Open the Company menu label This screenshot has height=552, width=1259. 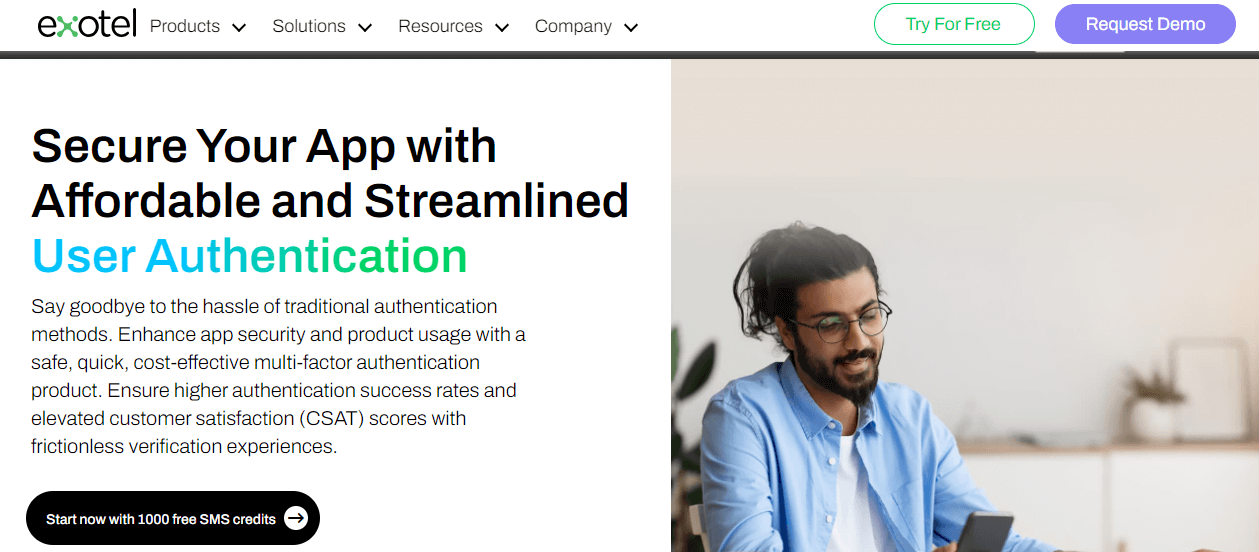(573, 26)
